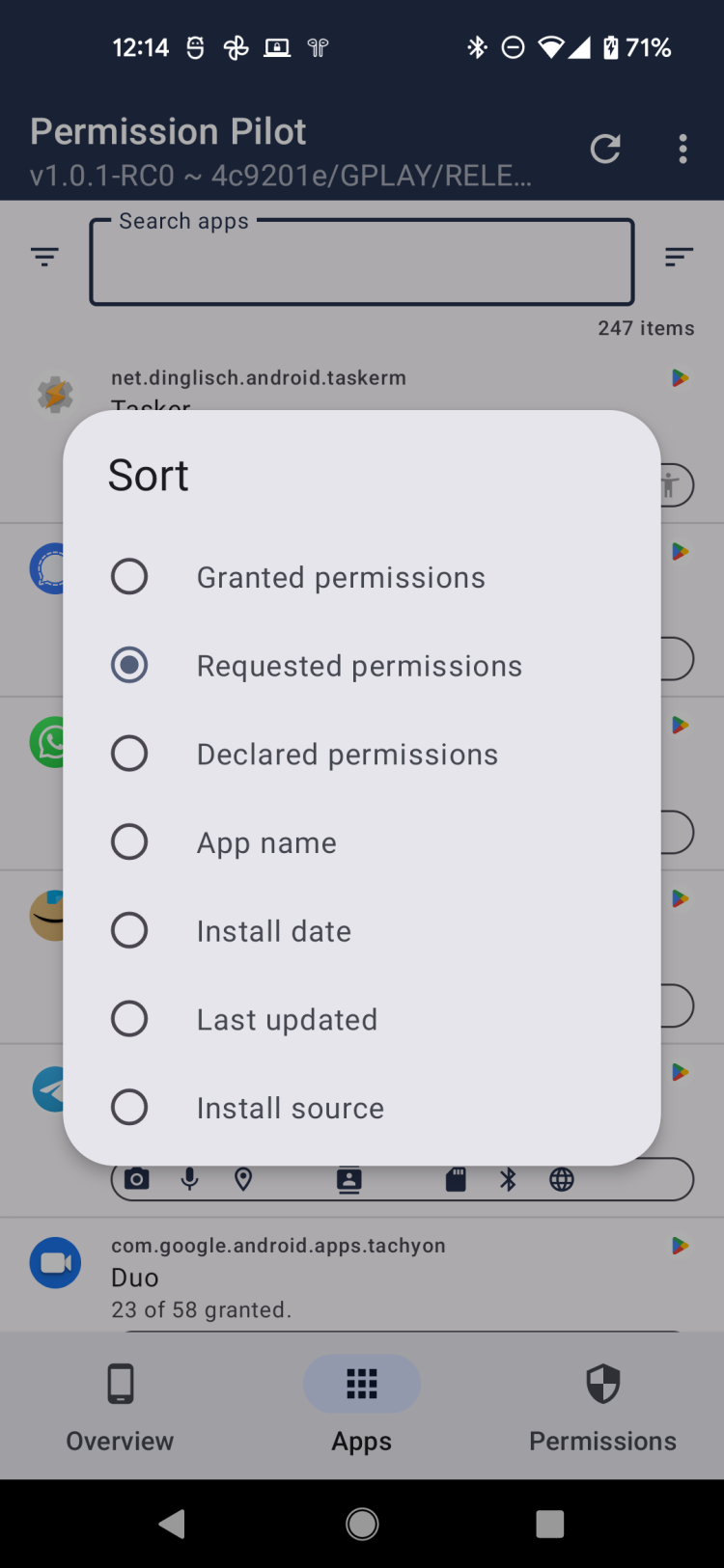
Task: Open the three-dot overflow menu
Action: (682, 149)
